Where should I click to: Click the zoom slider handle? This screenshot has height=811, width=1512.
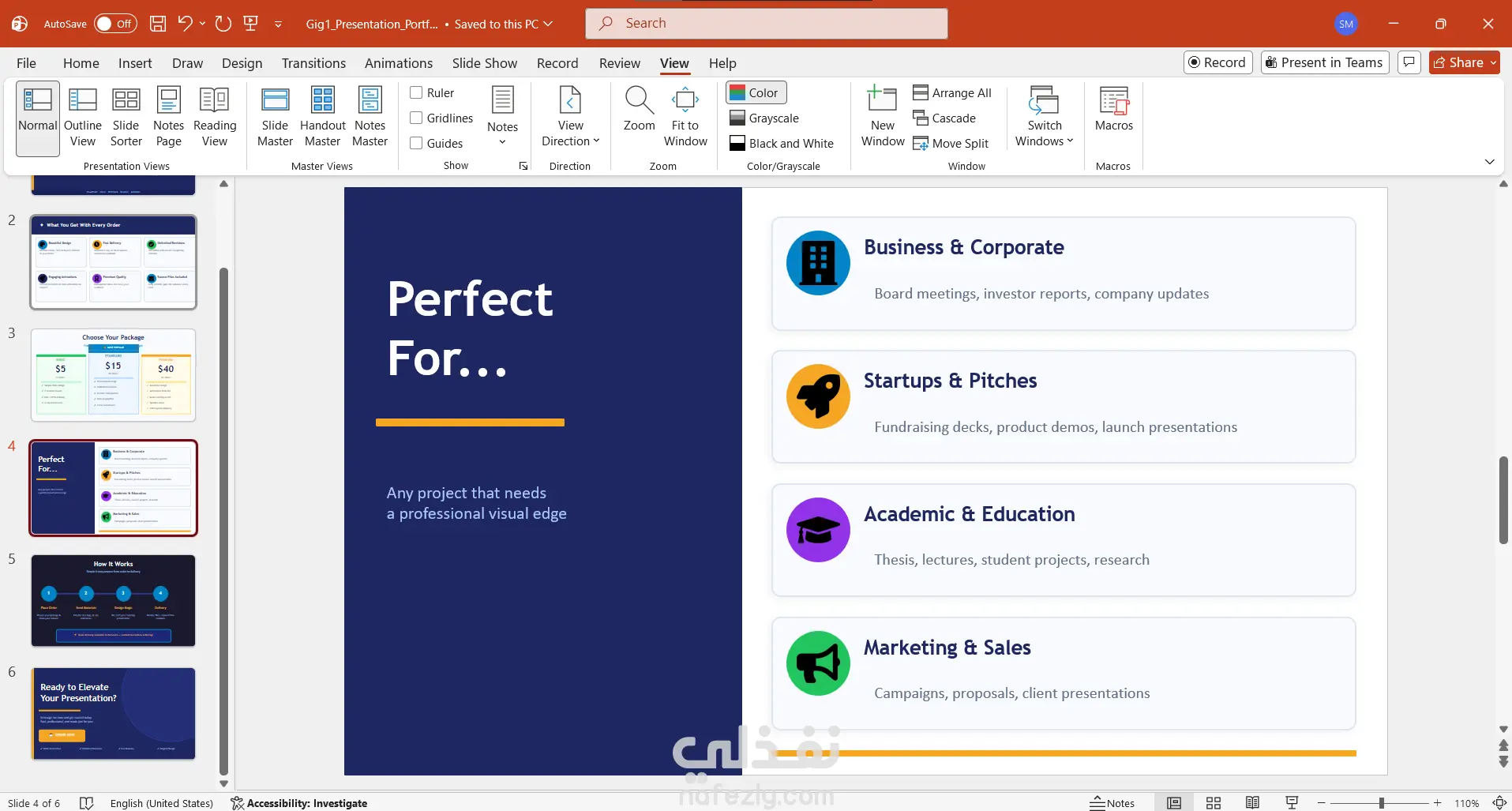click(x=1381, y=803)
